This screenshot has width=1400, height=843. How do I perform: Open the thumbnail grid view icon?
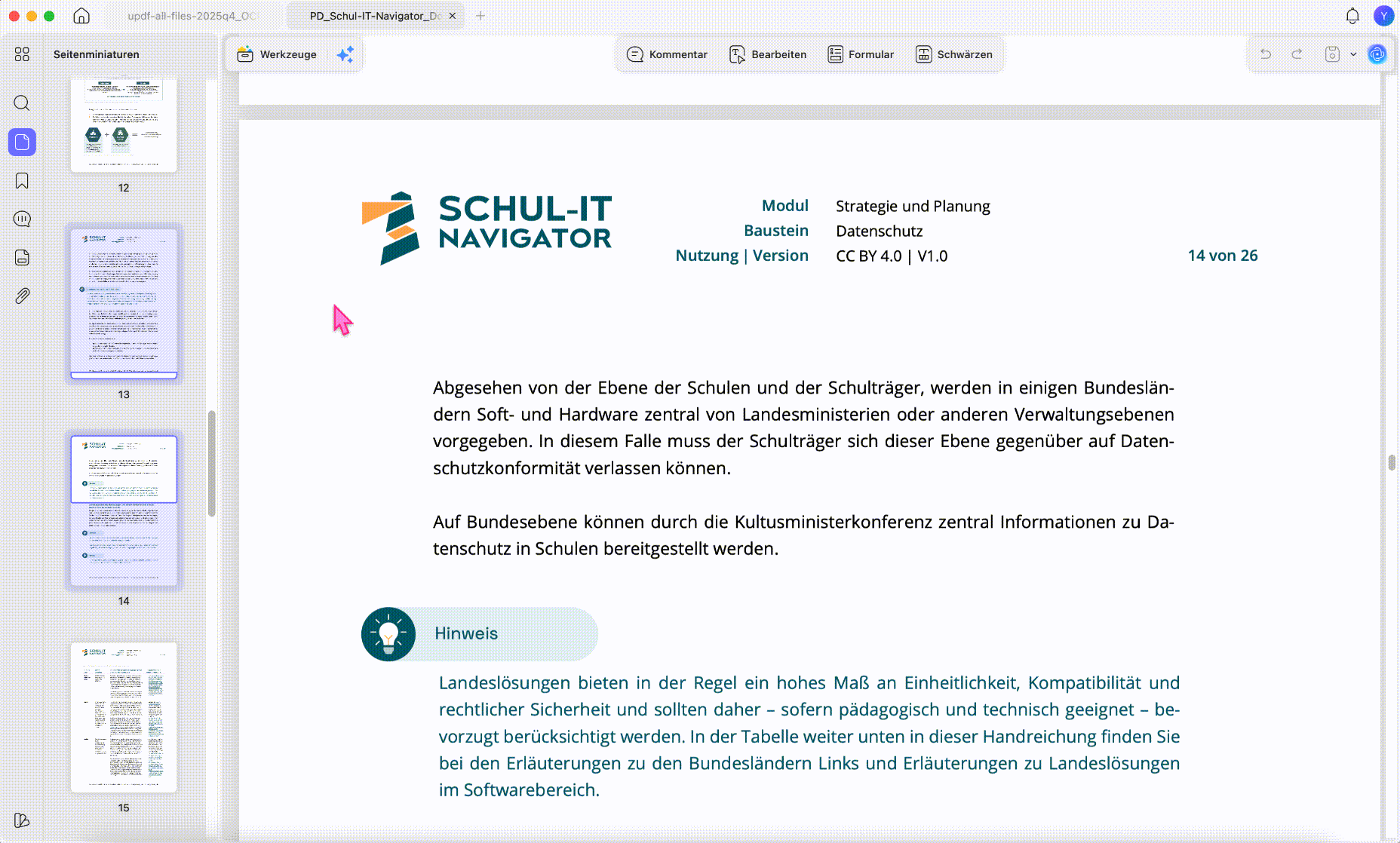pos(22,54)
